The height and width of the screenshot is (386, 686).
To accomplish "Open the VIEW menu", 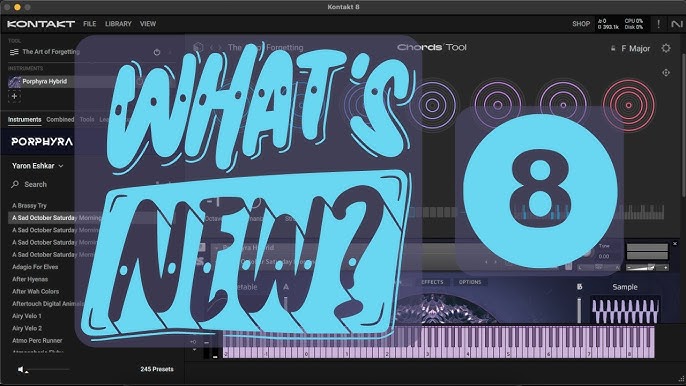I will [x=148, y=24].
